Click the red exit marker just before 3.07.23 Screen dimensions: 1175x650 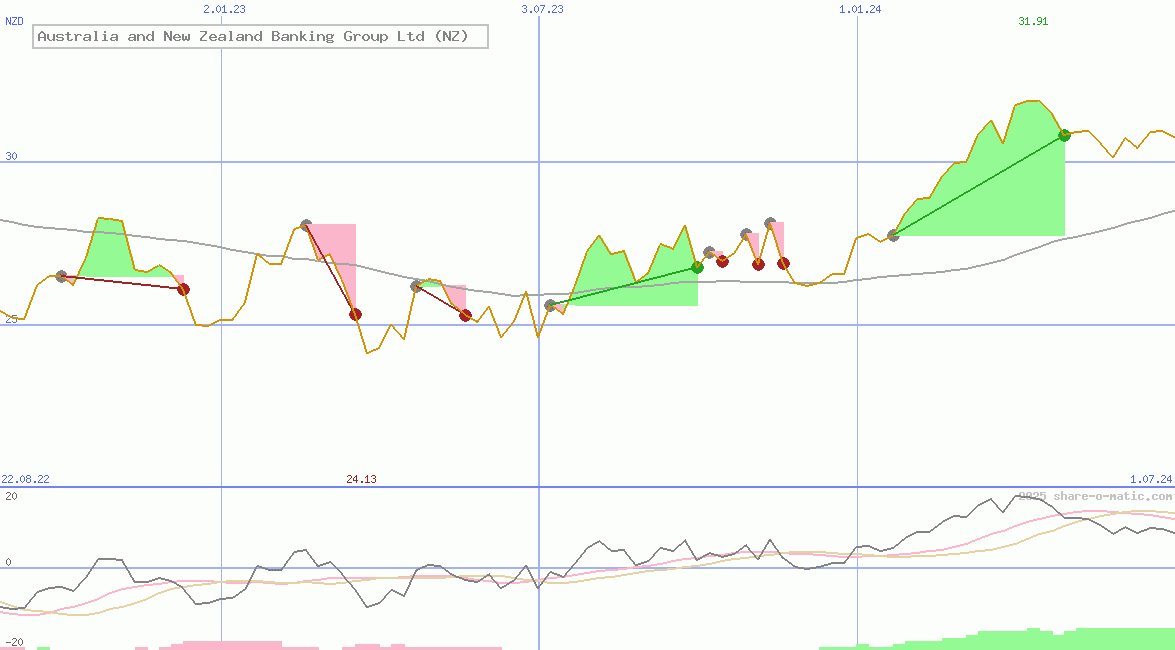click(x=465, y=315)
